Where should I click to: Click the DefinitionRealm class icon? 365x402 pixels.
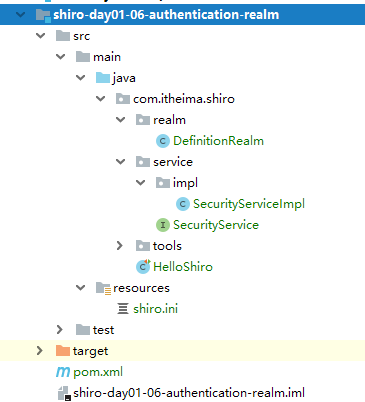tap(163, 141)
